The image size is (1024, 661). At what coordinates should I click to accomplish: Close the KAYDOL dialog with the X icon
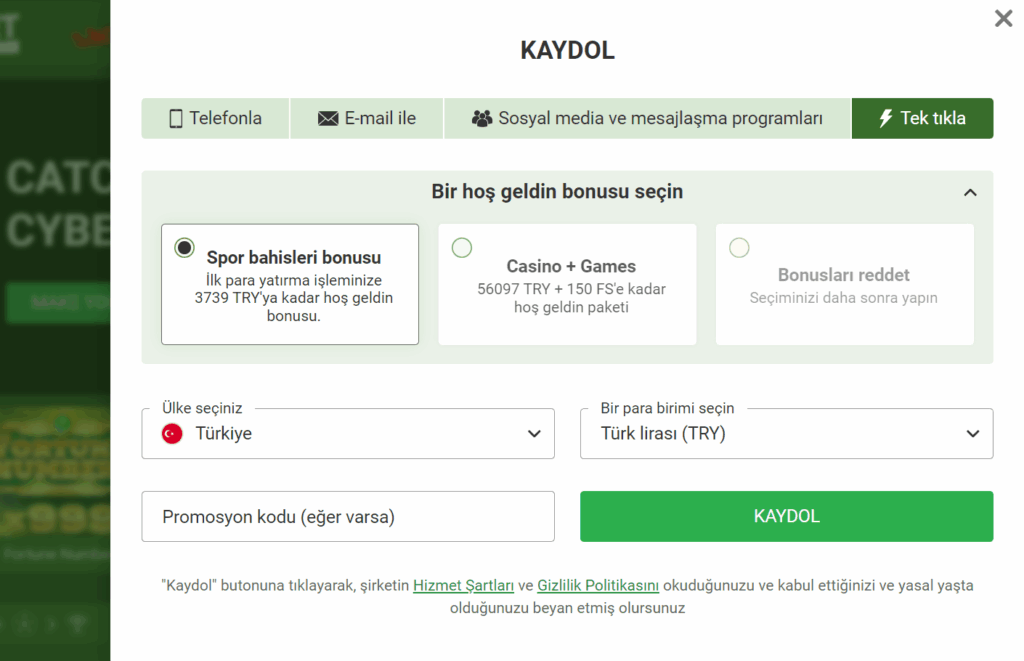pyautogui.click(x=1003, y=18)
